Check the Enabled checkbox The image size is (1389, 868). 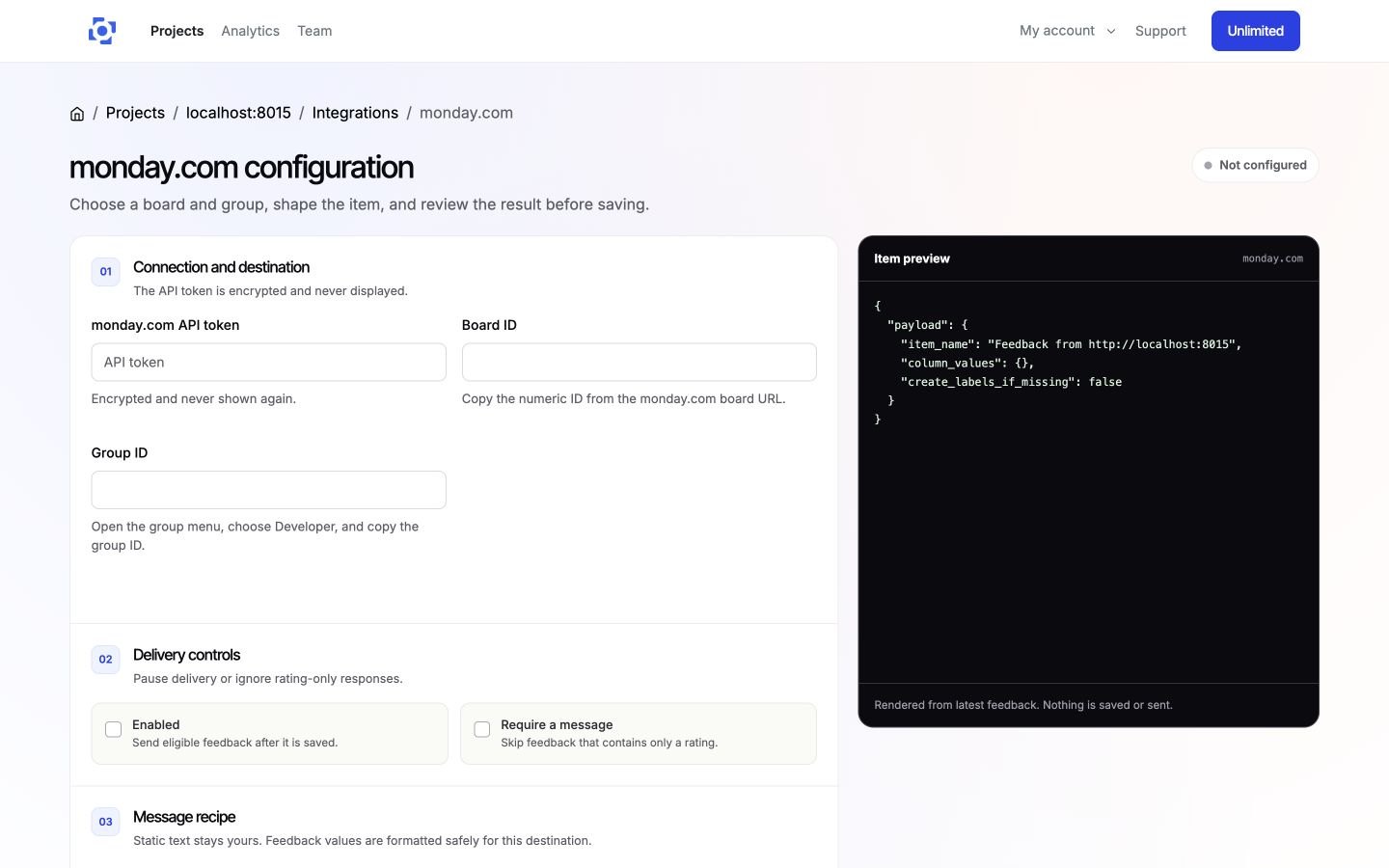(x=114, y=730)
